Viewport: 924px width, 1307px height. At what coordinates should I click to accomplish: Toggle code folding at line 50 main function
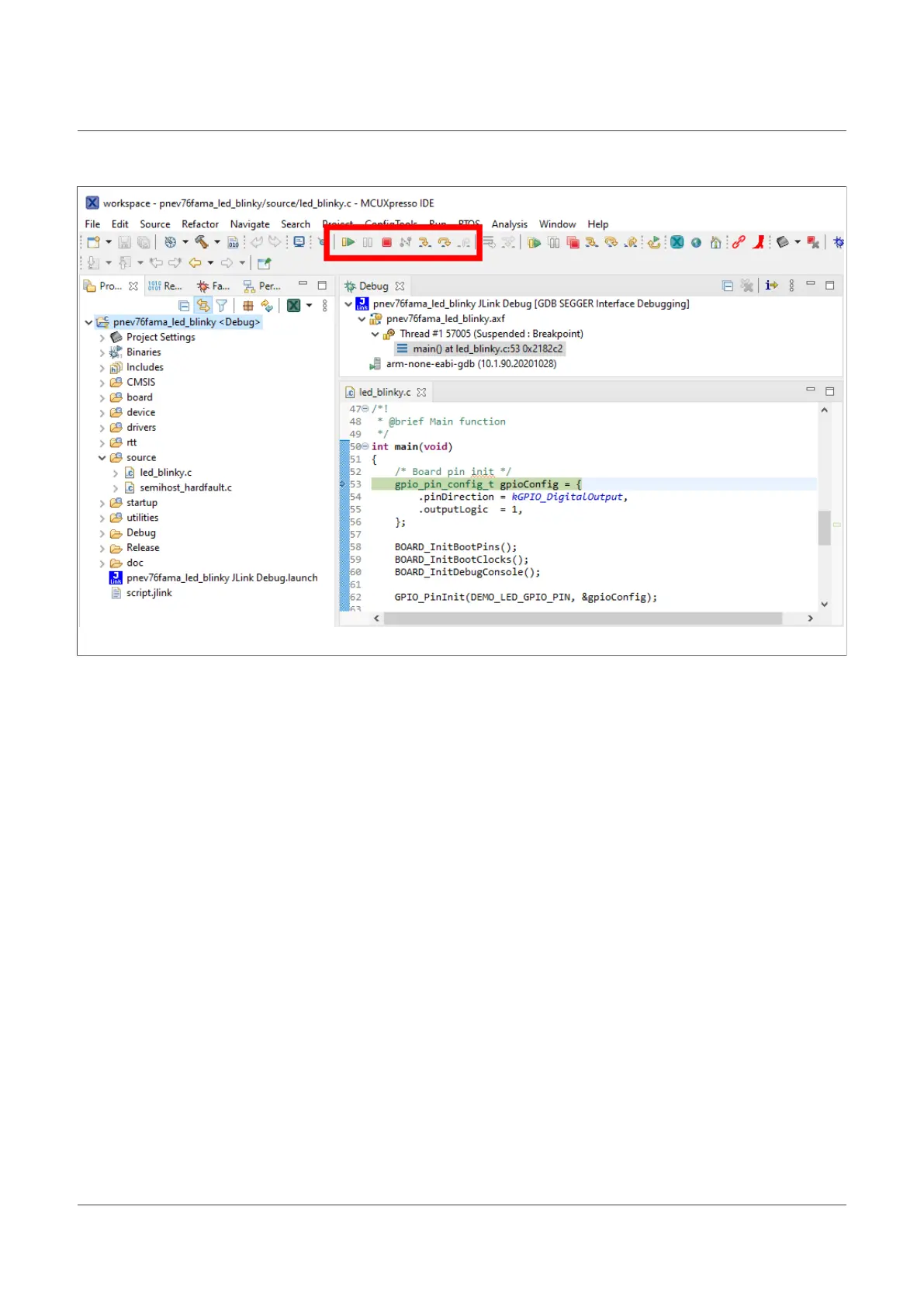tap(365, 447)
